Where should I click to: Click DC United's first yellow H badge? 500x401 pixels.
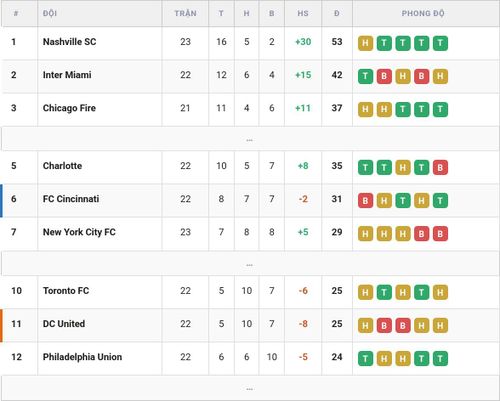coord(365,325)
